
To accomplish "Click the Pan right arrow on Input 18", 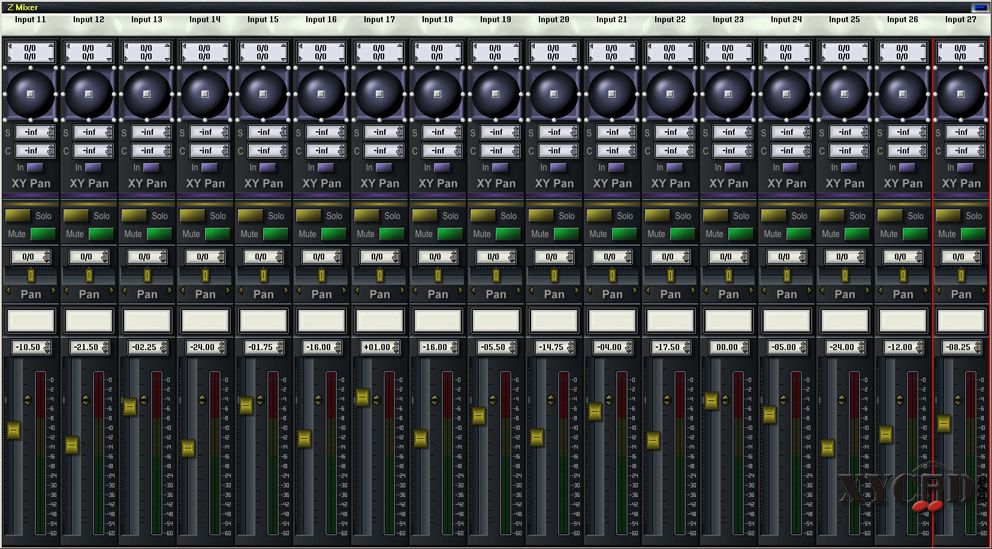I will coord(461,290).
